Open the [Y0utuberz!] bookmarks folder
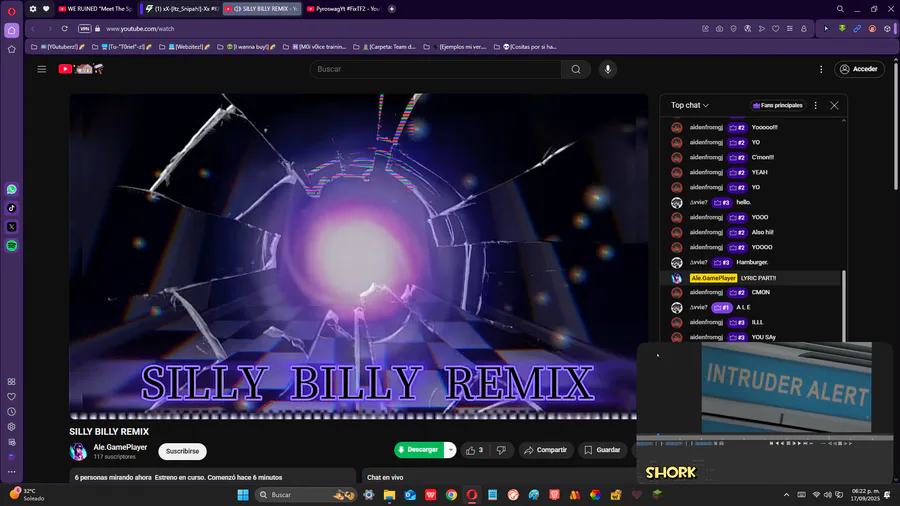Viewport: 900px width, 506px height. click(x=58, y=47)
